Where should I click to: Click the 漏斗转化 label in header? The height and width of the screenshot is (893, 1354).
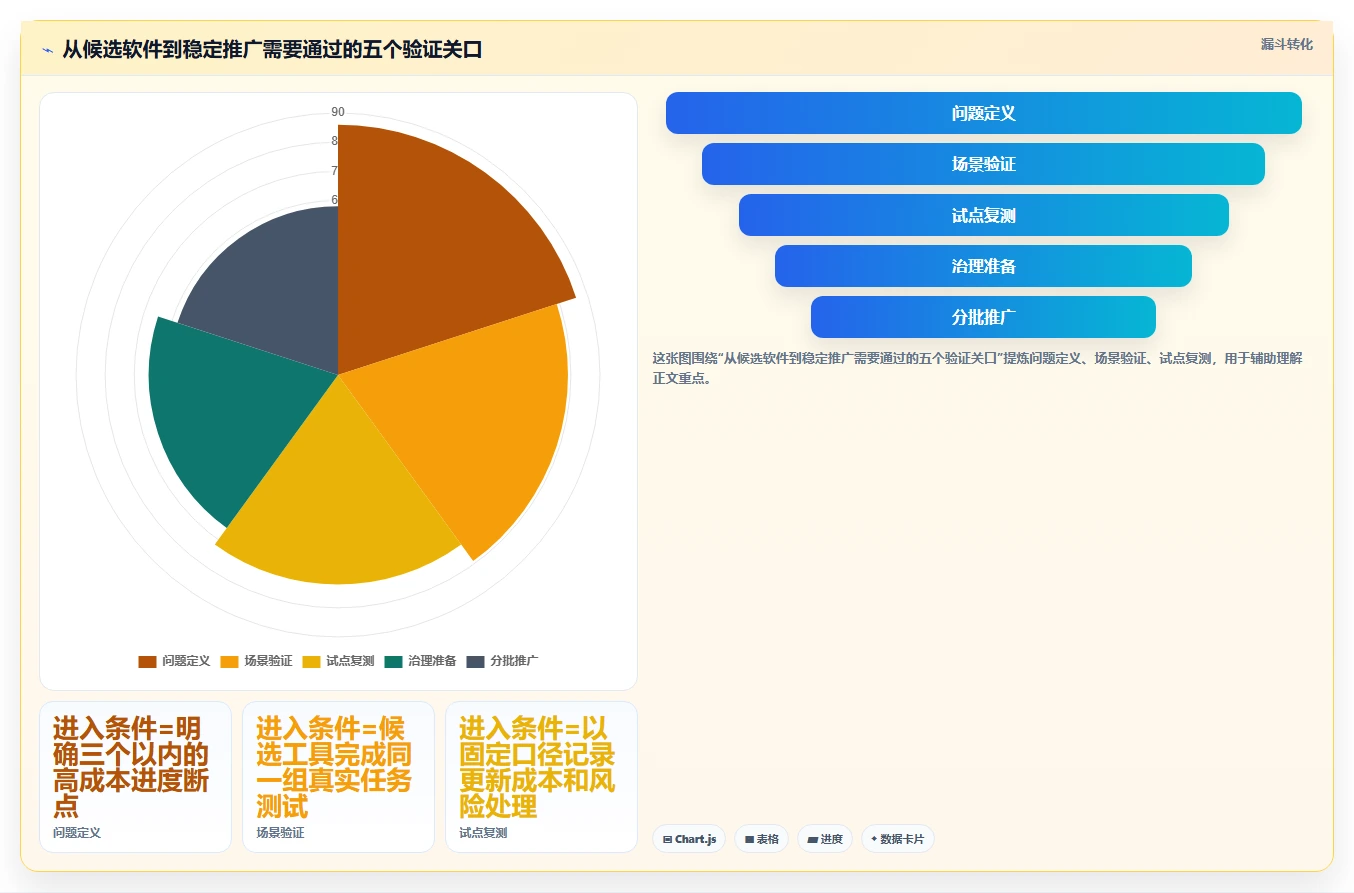tap(1286, 45)
